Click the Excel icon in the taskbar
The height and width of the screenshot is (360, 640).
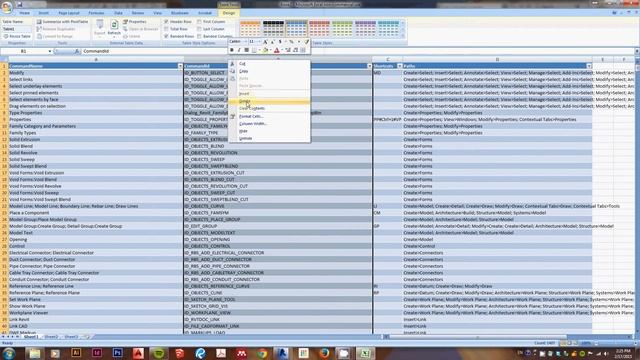pyautogui.click(x=365, y=353)
